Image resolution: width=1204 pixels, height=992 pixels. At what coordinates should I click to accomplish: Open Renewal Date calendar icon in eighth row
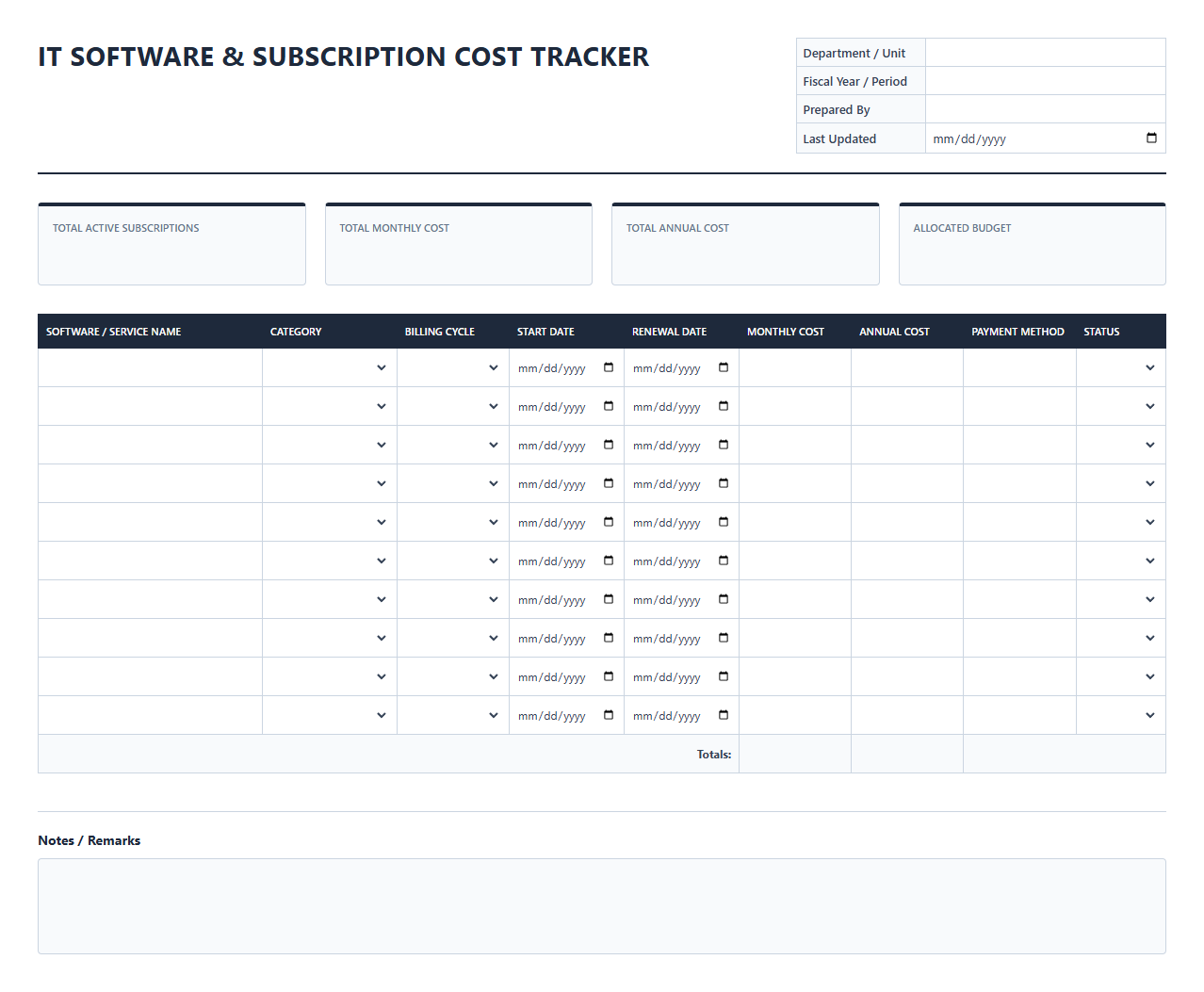(x=724, y=638)
